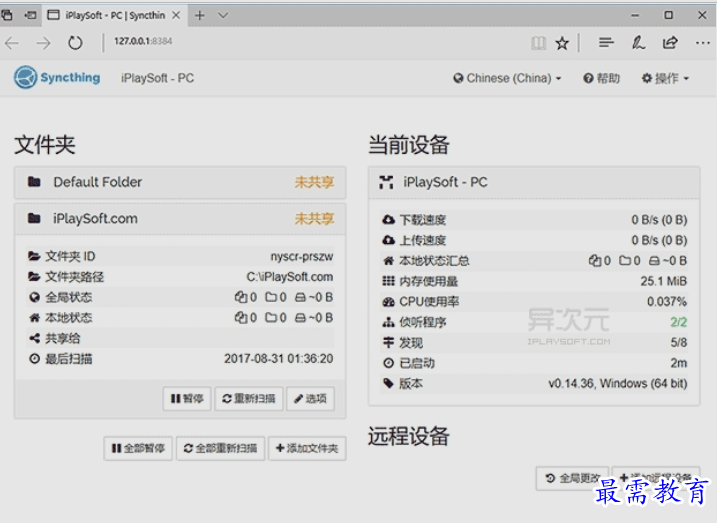This screenshot has height=523, width=717.
Task: Click the last scan time 2017-08-31 01:36:20
Action: [278, 359]
